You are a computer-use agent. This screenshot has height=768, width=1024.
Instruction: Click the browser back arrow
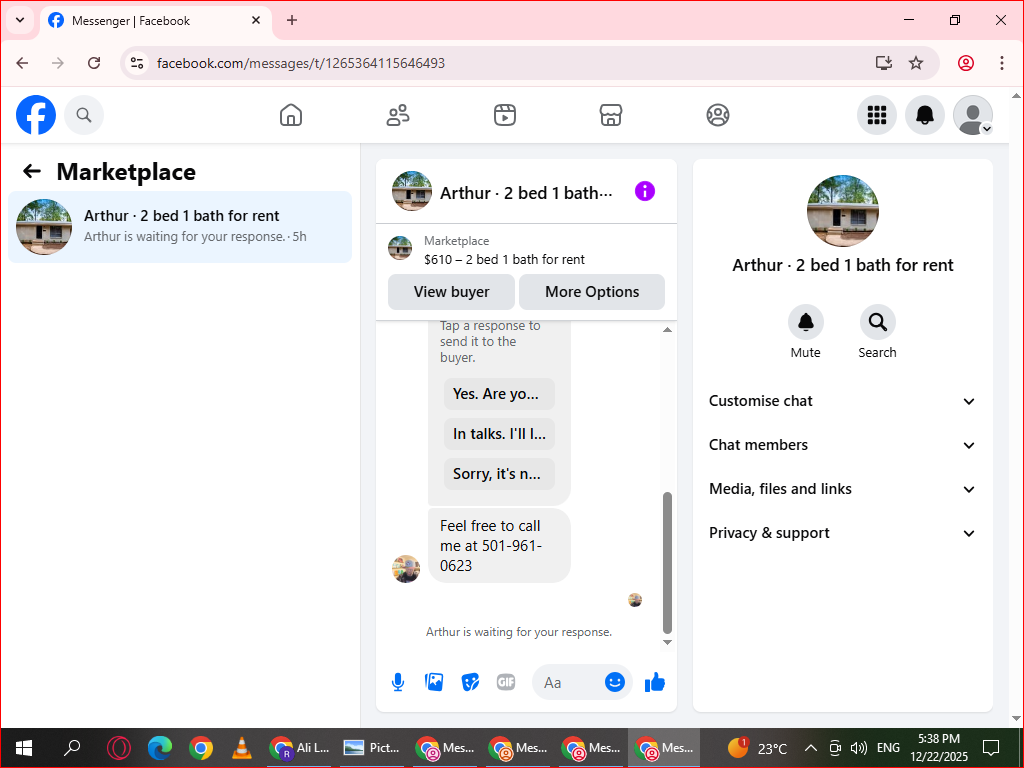click(22, 63)
